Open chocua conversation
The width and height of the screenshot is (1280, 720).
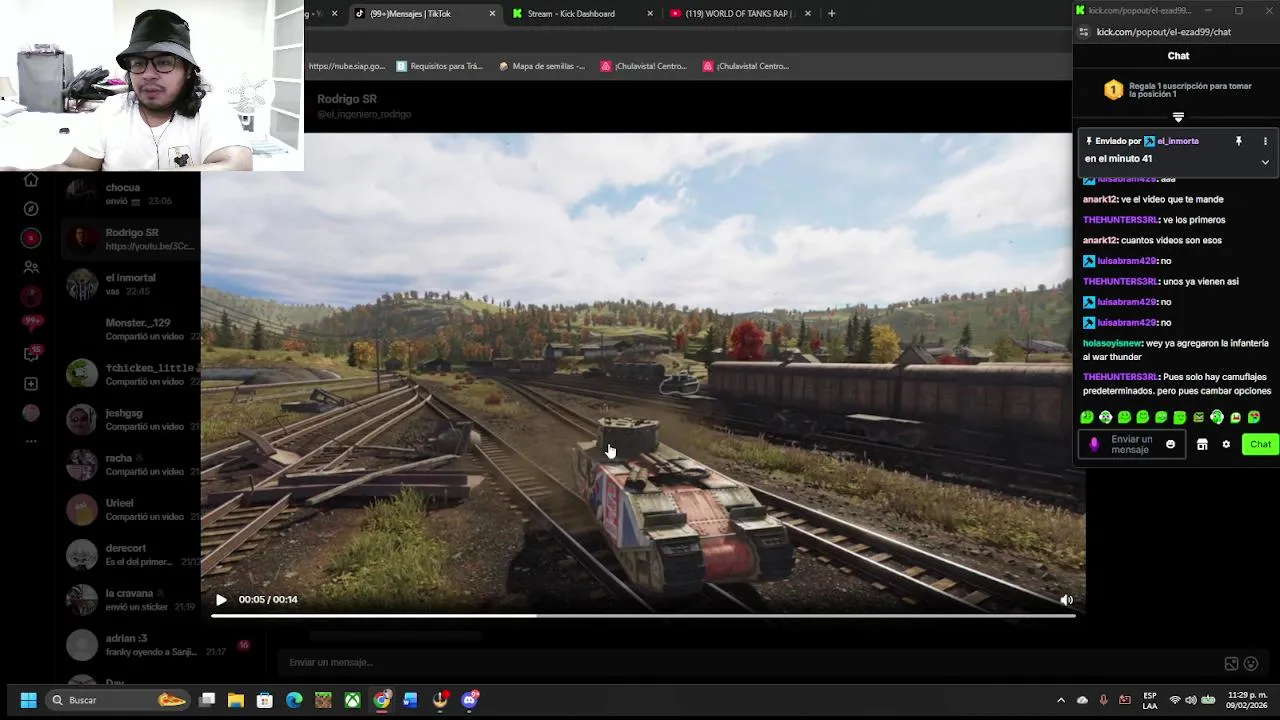[x=130, y=194]
